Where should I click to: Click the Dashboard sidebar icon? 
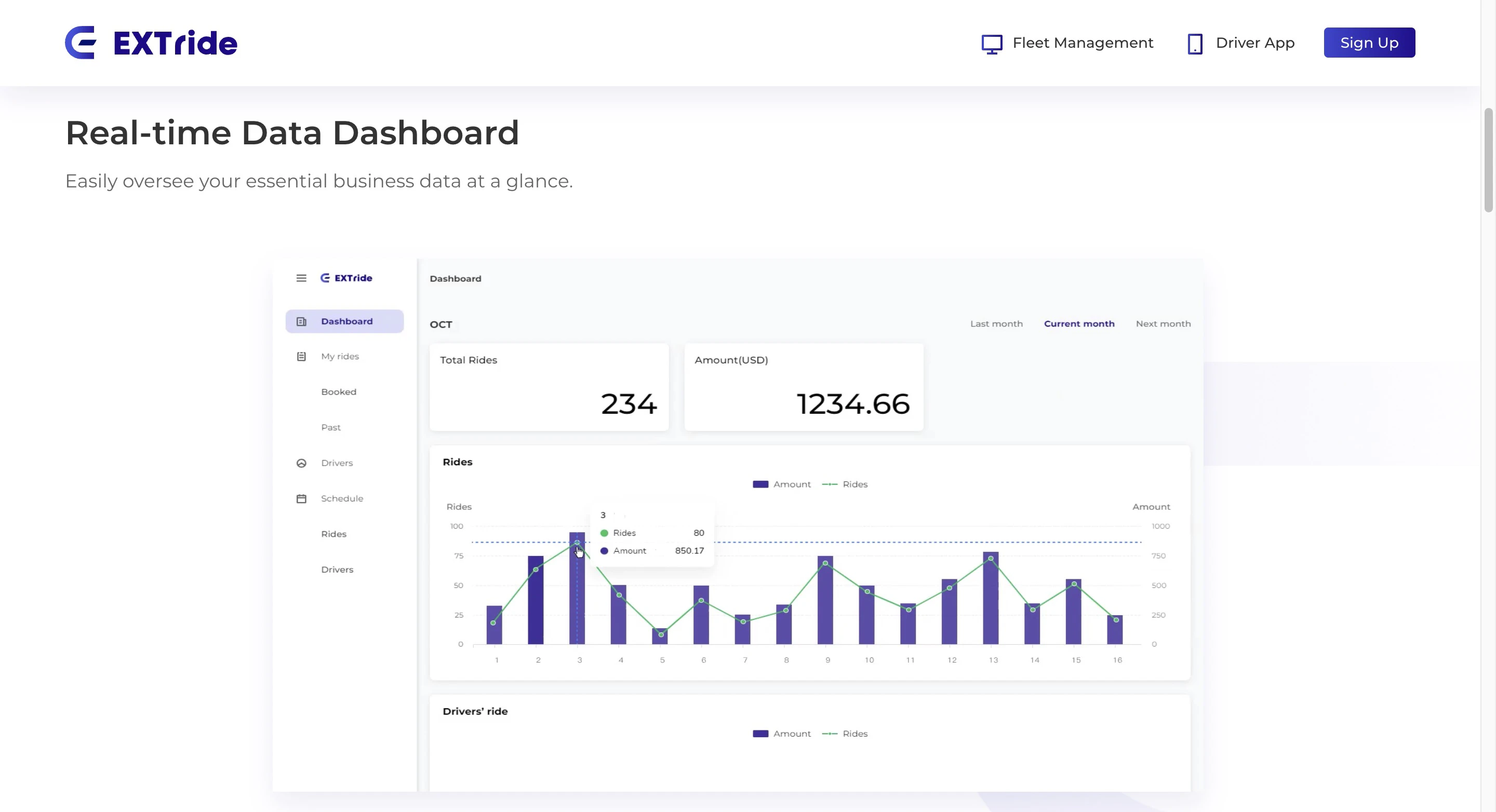click(x=301, y=321)
